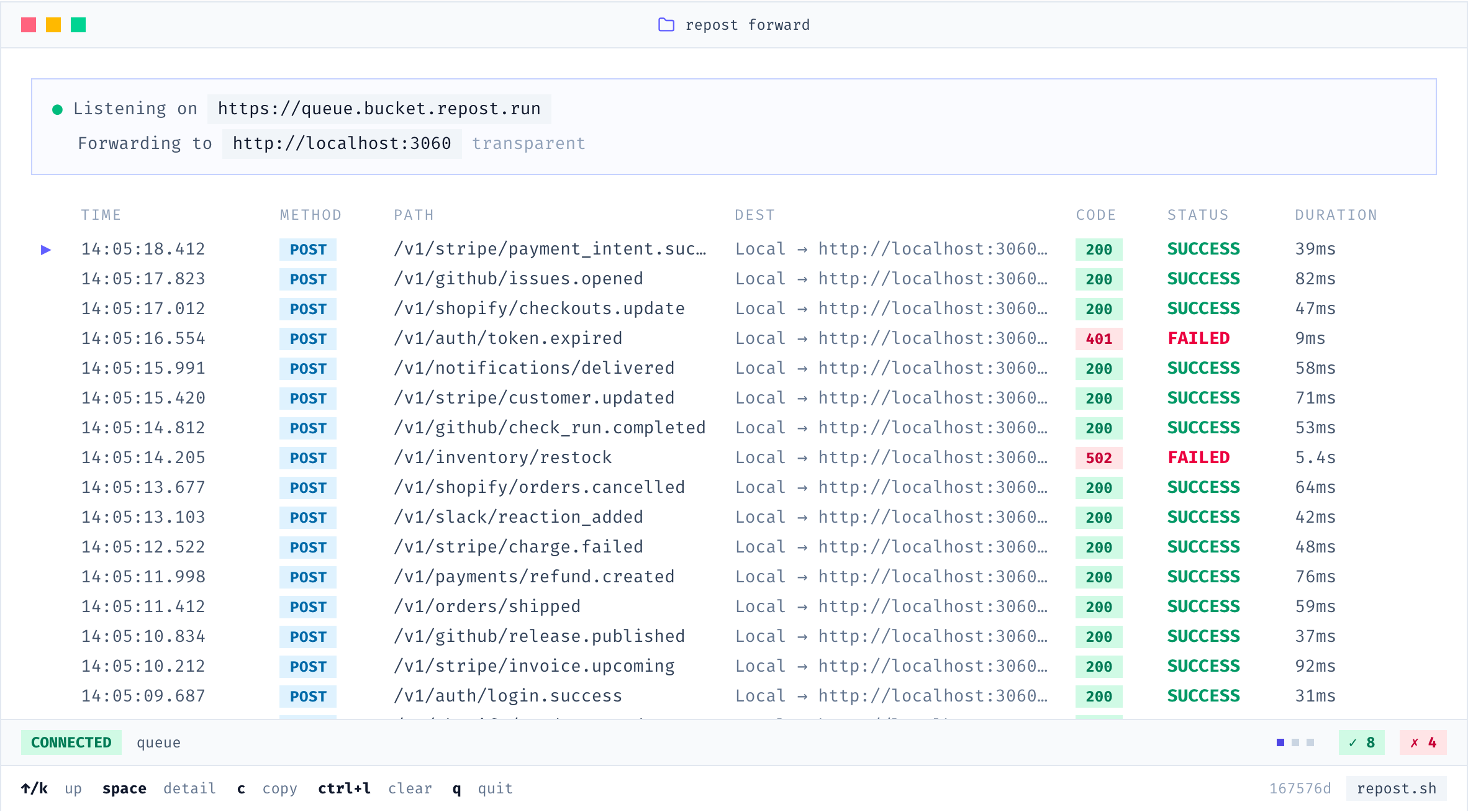This screenshot has width=1468, height=812.
Task: Select the /v1/slack/reaction_added request row
Action: [x=734, y=517]
